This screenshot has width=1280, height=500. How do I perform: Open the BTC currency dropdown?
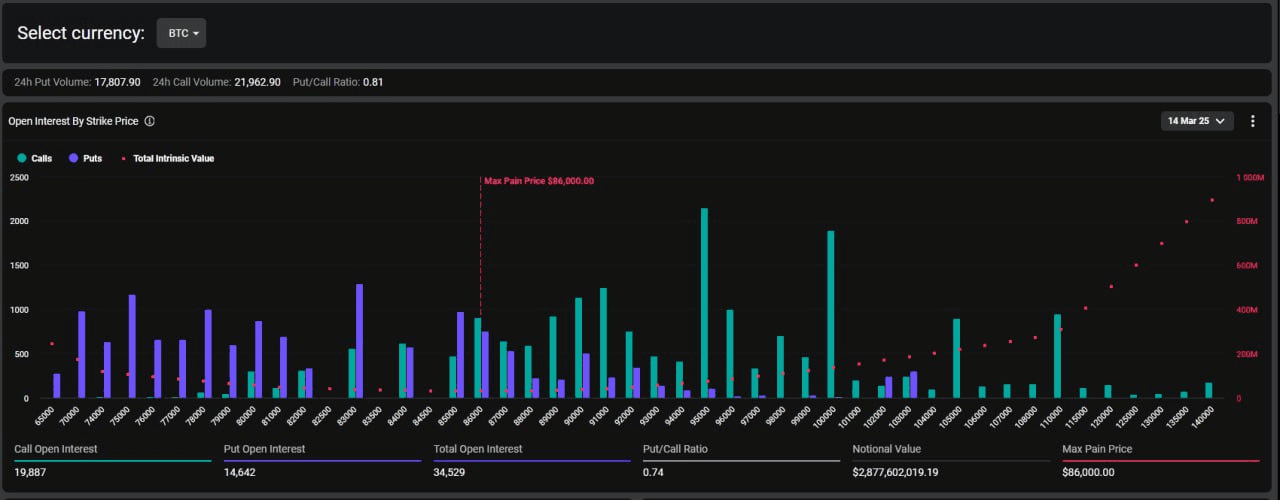tap(181, 33)
